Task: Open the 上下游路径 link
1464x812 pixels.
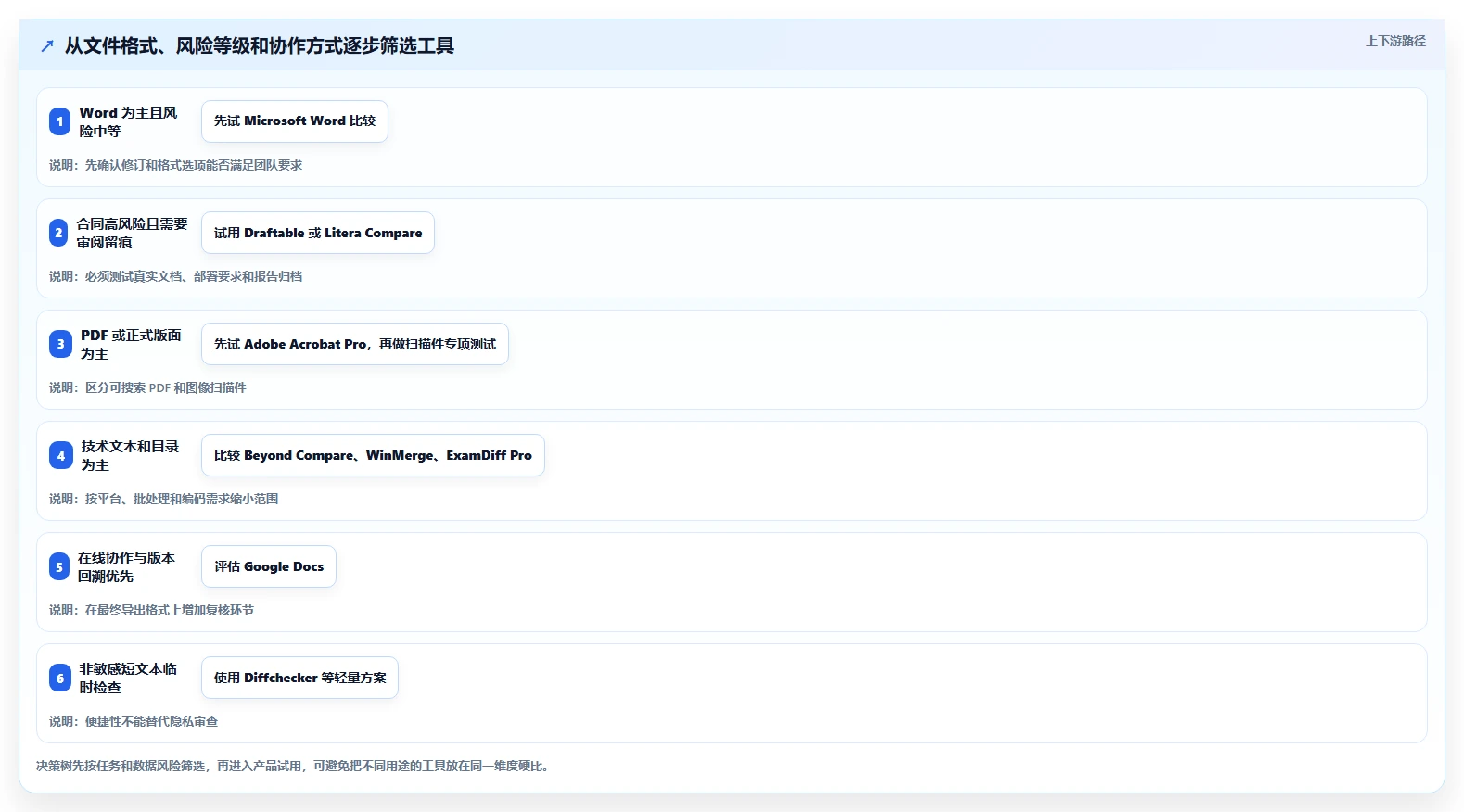Action: click(1395, 41)
